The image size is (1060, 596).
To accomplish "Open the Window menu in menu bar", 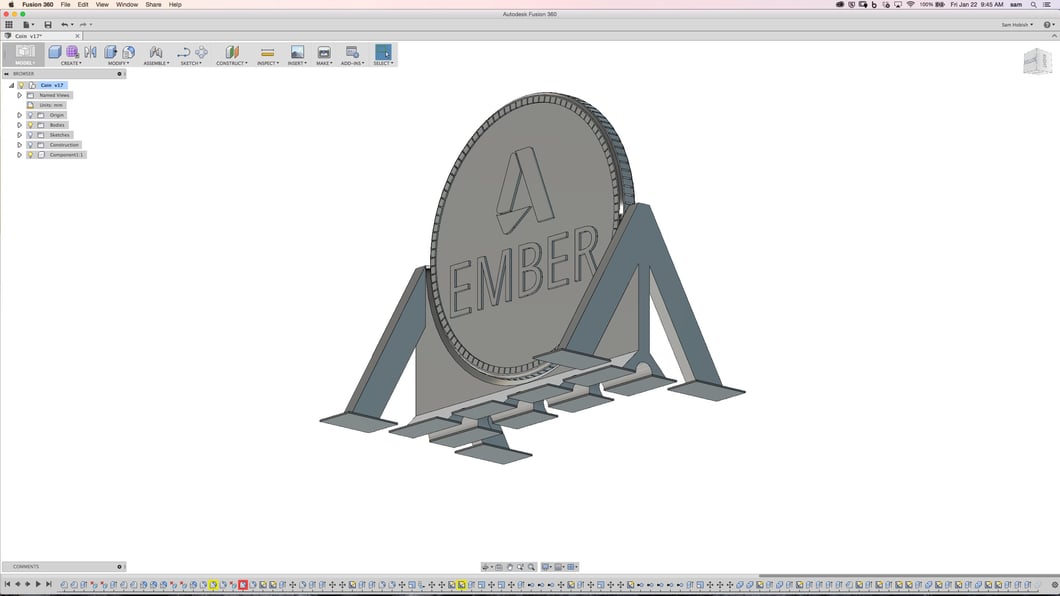I will [x=127, y=4].
